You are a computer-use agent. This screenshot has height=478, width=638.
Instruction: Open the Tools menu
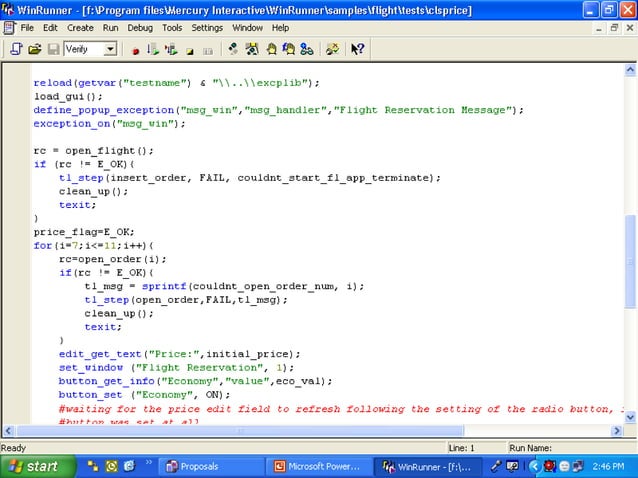pos(172,28)
